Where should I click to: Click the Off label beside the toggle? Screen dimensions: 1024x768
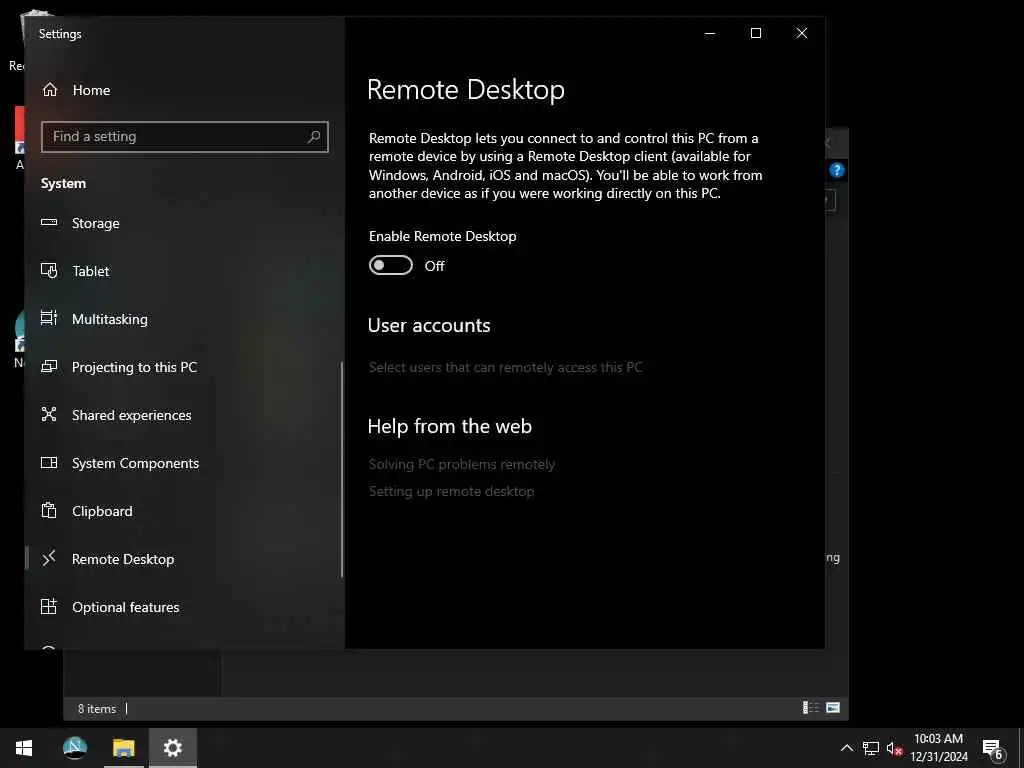(434, 266)
